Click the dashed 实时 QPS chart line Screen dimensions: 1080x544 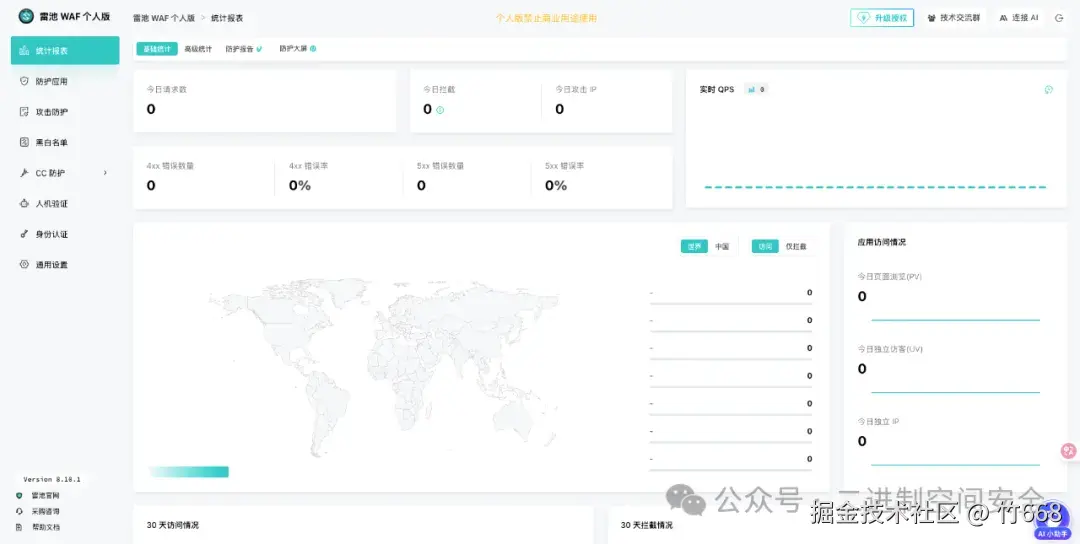click(x=875, y=187)
